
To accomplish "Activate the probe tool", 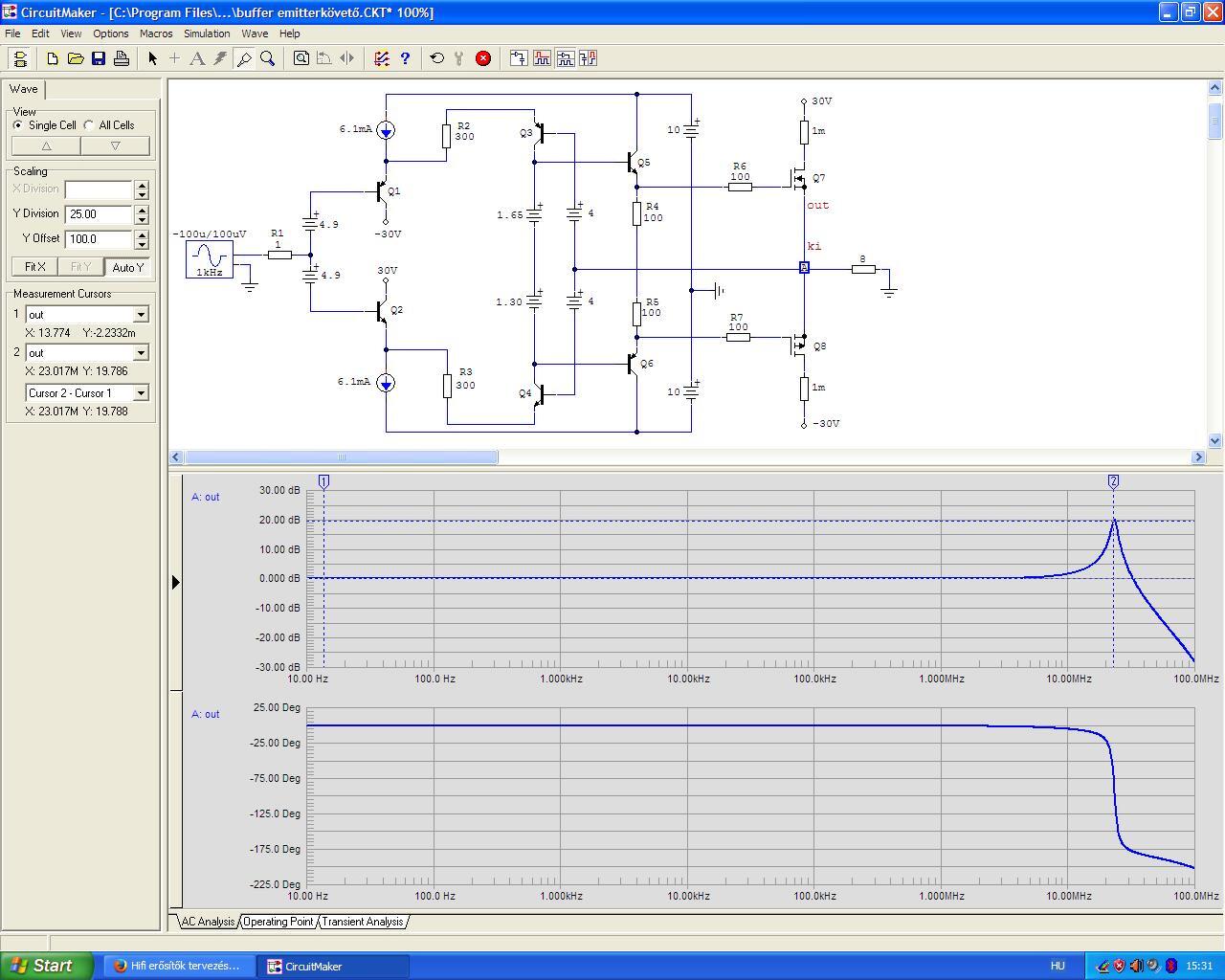I will pos(244,58).
